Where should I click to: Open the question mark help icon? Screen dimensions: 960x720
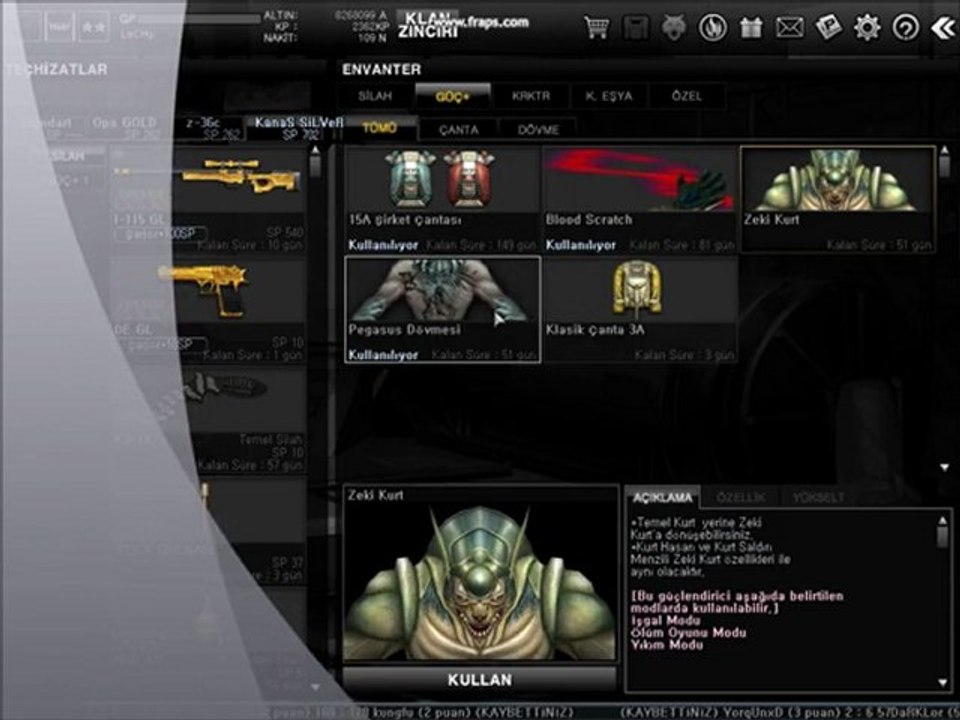[x=906, y=28]
